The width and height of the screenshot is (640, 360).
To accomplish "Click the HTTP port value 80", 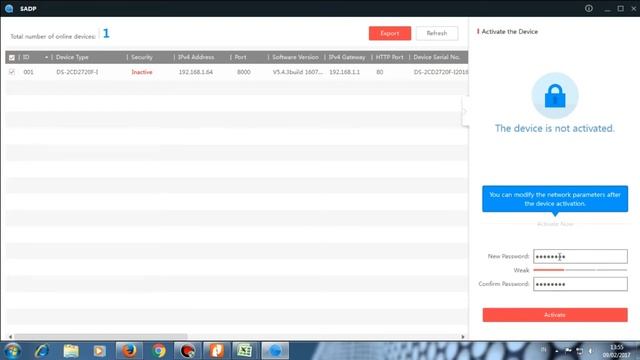I will click(x=380, y=72).
